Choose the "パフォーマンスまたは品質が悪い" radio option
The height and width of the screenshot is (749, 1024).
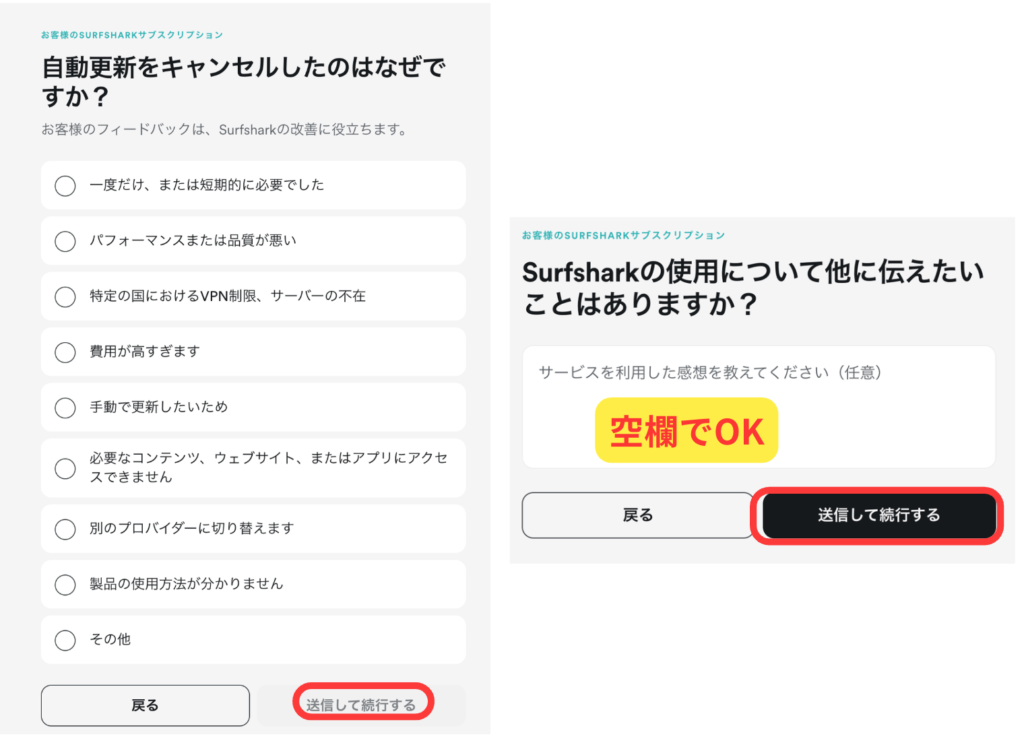(66, 241)
